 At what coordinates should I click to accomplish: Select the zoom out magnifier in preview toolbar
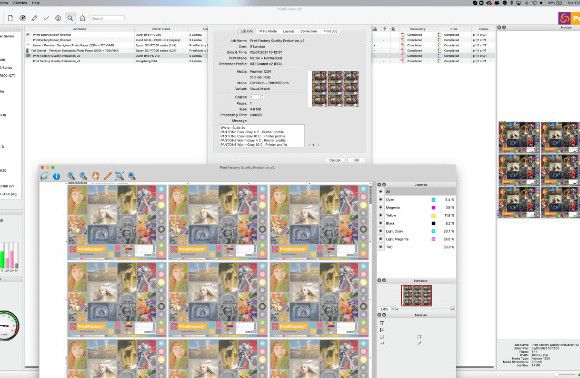(84, 176)
